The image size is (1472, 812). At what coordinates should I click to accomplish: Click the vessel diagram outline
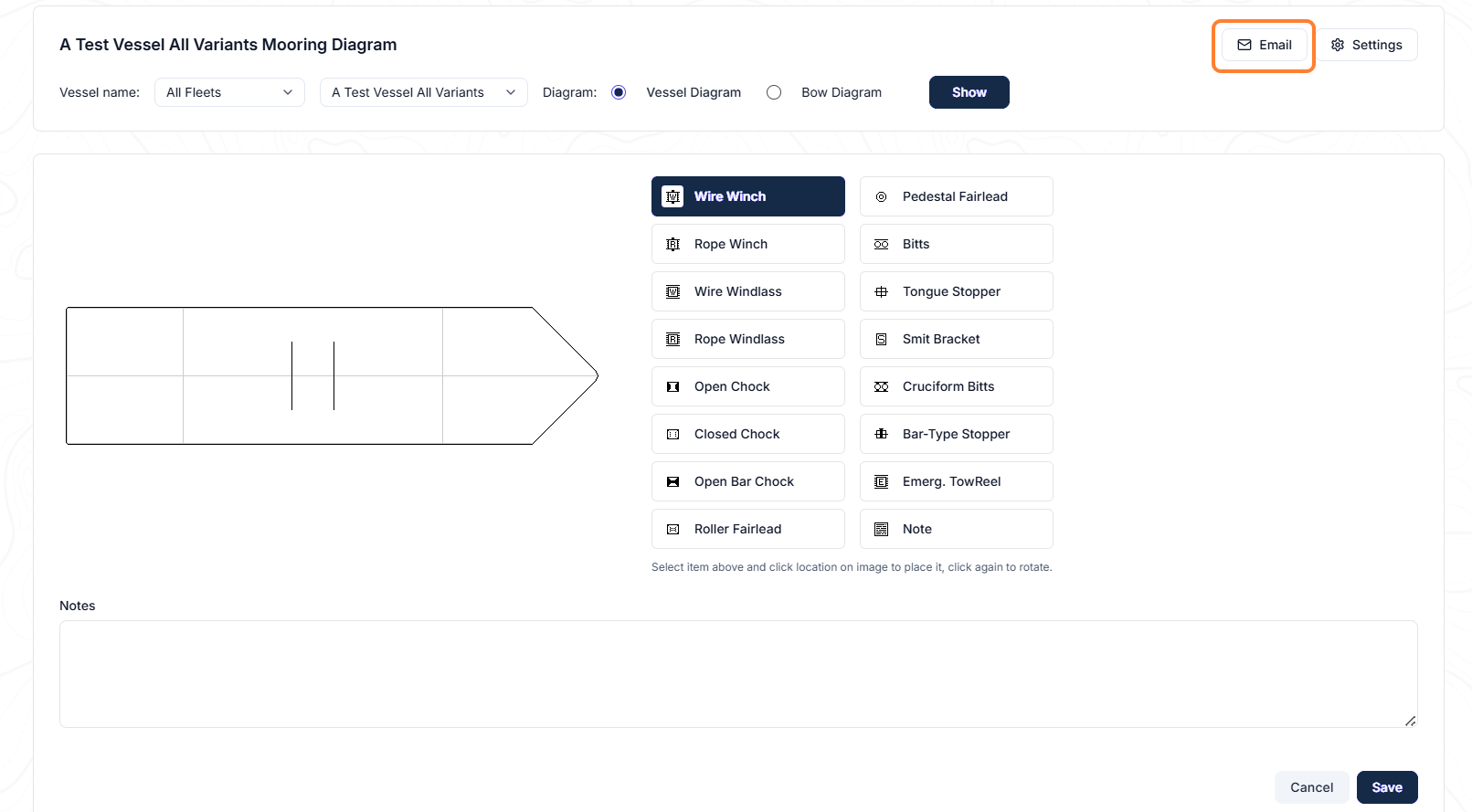click(332, 375)
